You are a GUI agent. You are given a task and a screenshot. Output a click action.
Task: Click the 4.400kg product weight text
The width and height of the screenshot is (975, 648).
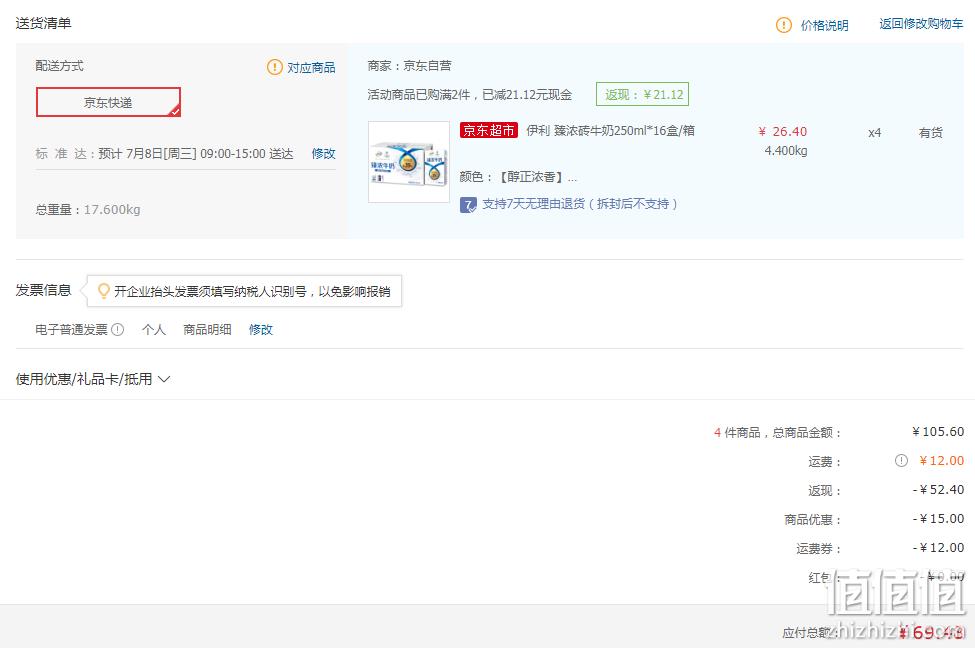point(785,150)
